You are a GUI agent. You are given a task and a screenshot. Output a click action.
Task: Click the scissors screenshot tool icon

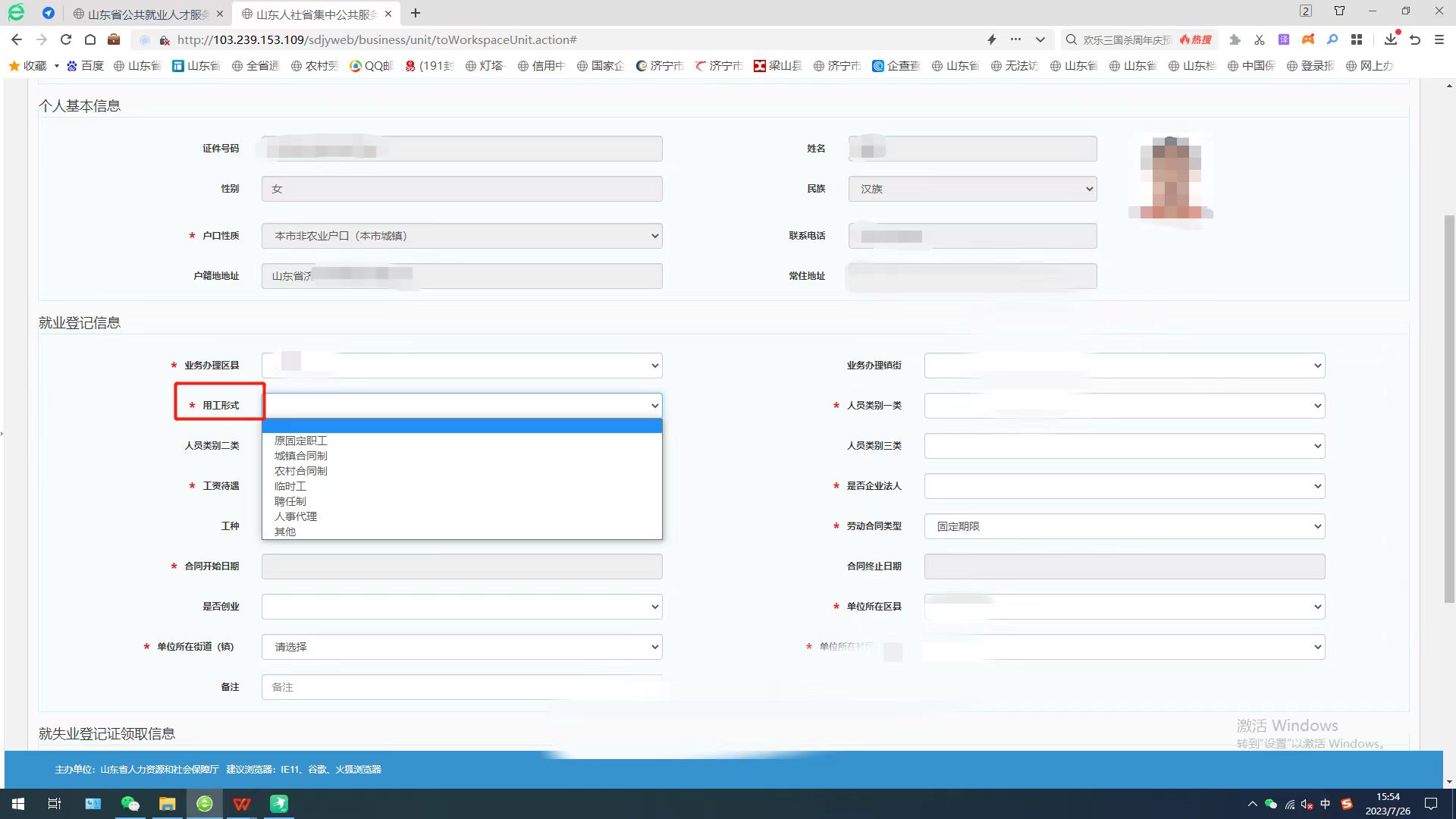(x=1260, y=39)
